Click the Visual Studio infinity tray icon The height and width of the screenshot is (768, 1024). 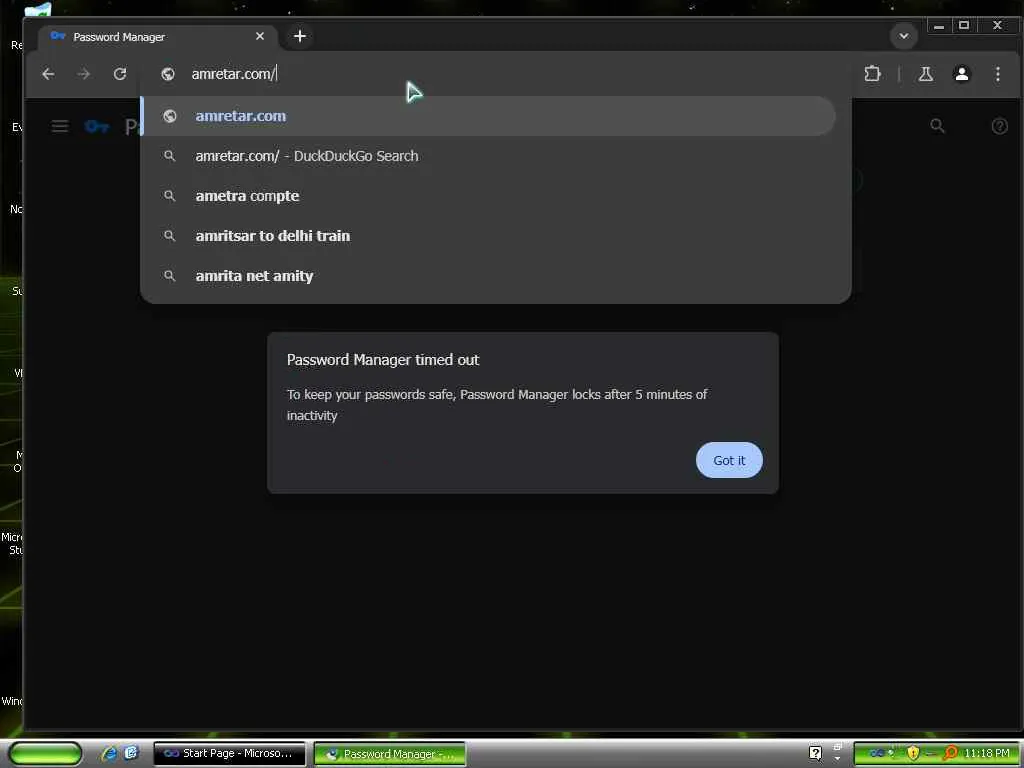(877, 753)
